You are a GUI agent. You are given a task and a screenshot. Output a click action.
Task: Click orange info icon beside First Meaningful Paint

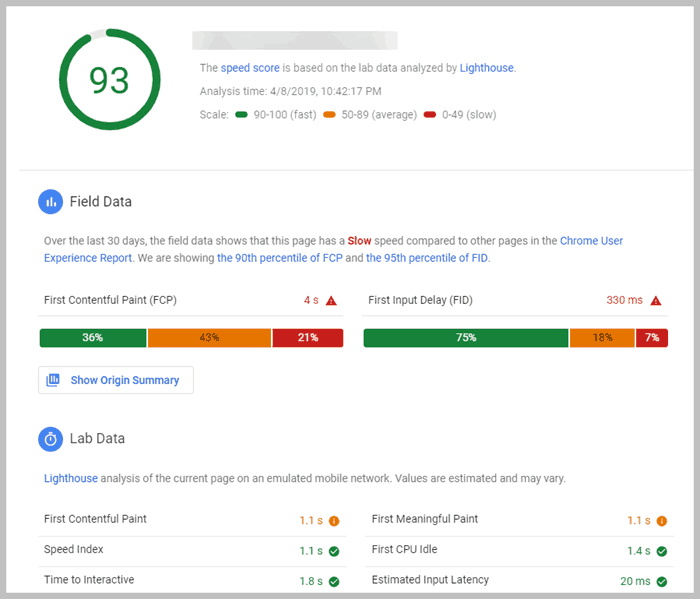658,520
